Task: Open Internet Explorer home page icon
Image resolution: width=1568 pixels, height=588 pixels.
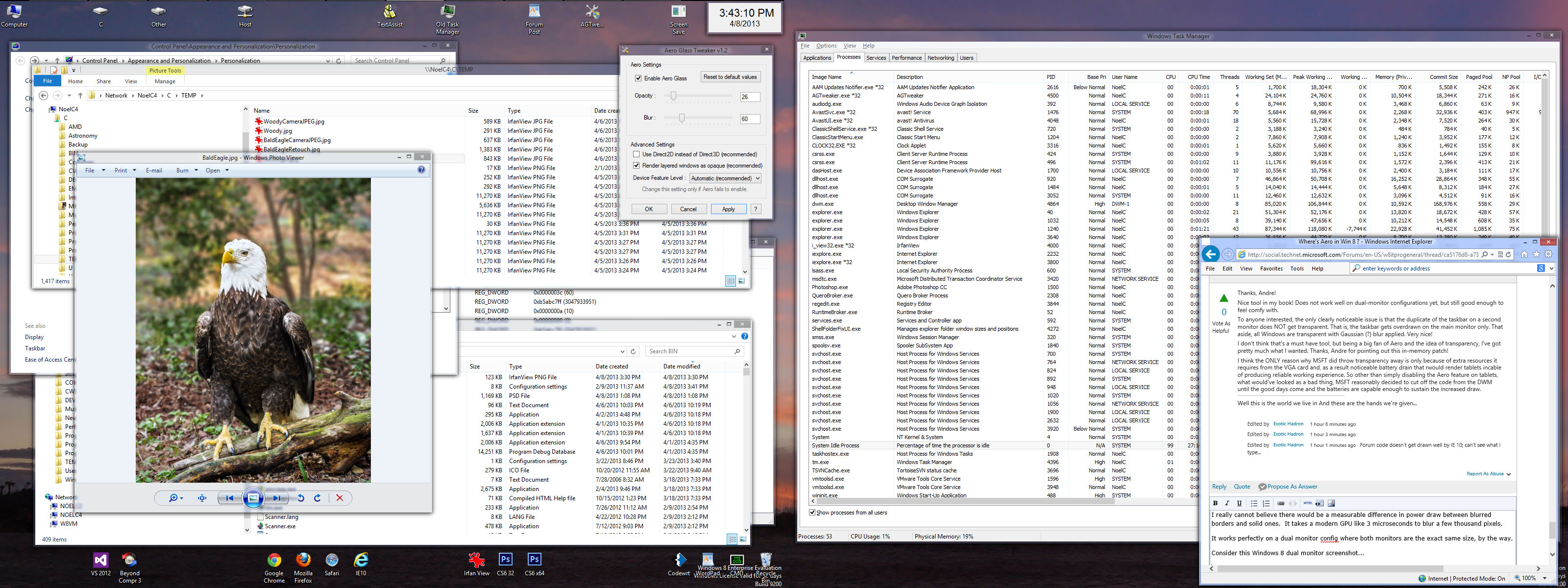Action: tap(1524, 254)
